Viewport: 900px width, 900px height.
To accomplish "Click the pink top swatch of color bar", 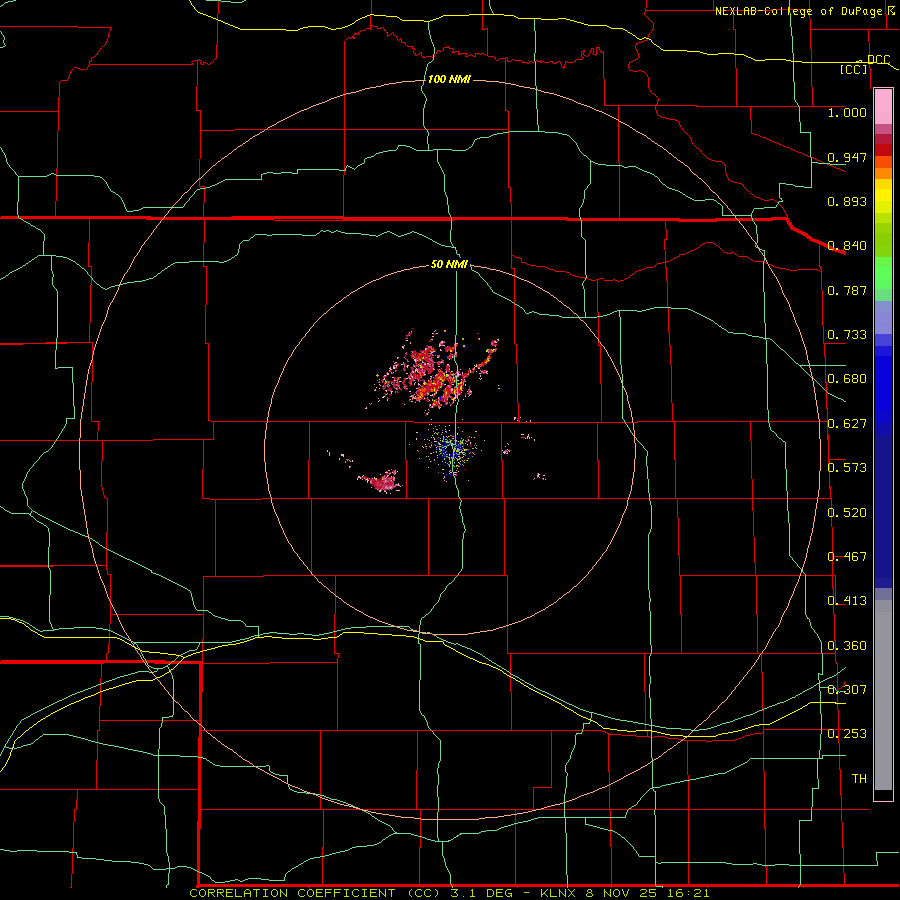I will 883,107.
